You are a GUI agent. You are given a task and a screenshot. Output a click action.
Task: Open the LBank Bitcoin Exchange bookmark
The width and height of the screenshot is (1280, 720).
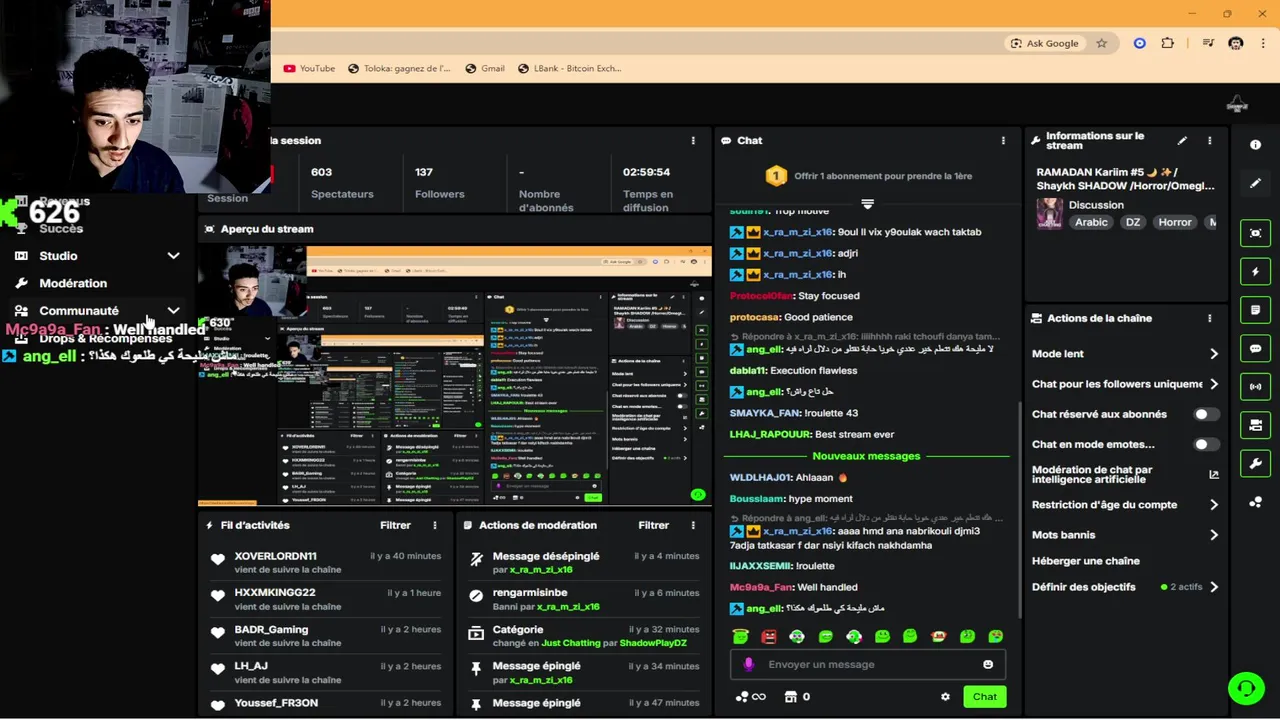570,68
